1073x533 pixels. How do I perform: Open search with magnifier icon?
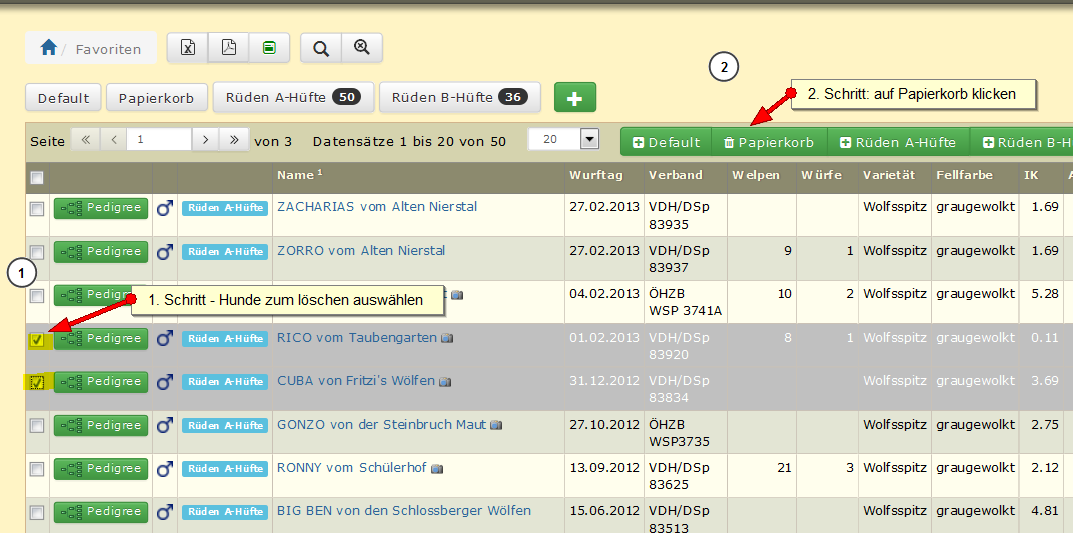[321, 48]
